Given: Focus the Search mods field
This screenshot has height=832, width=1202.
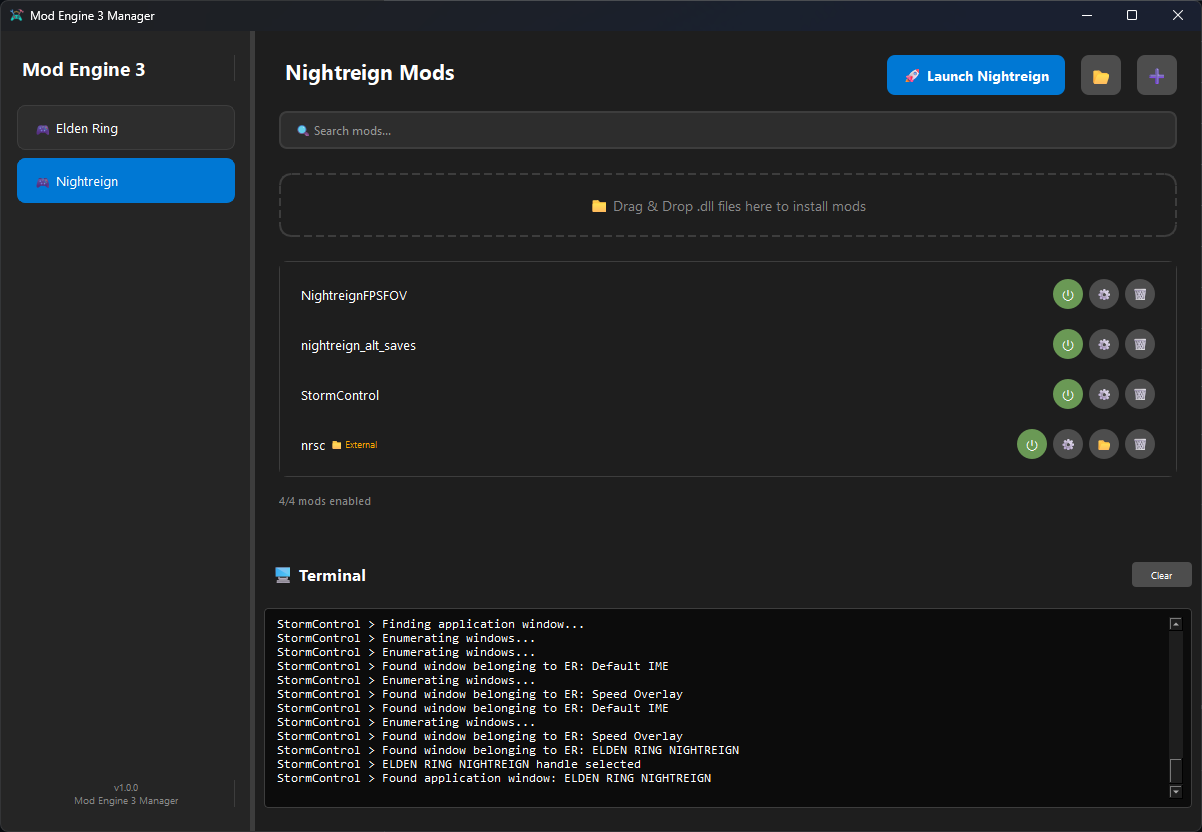Looking at the screenshot, I should [x=728, y=130].
